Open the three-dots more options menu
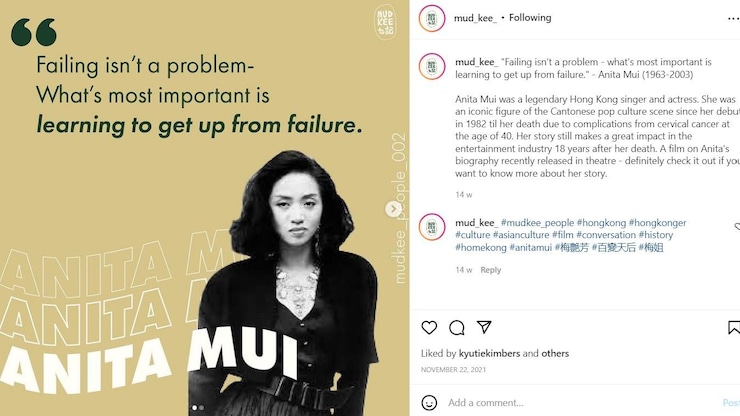The image size is (740, 416). 733,18
